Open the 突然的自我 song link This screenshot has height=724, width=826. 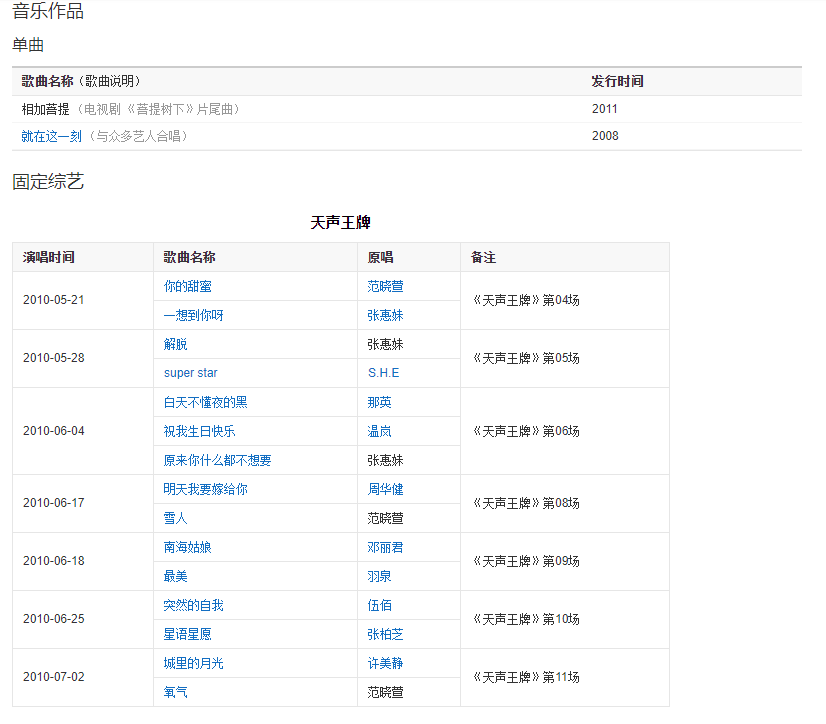coord(193,606)
